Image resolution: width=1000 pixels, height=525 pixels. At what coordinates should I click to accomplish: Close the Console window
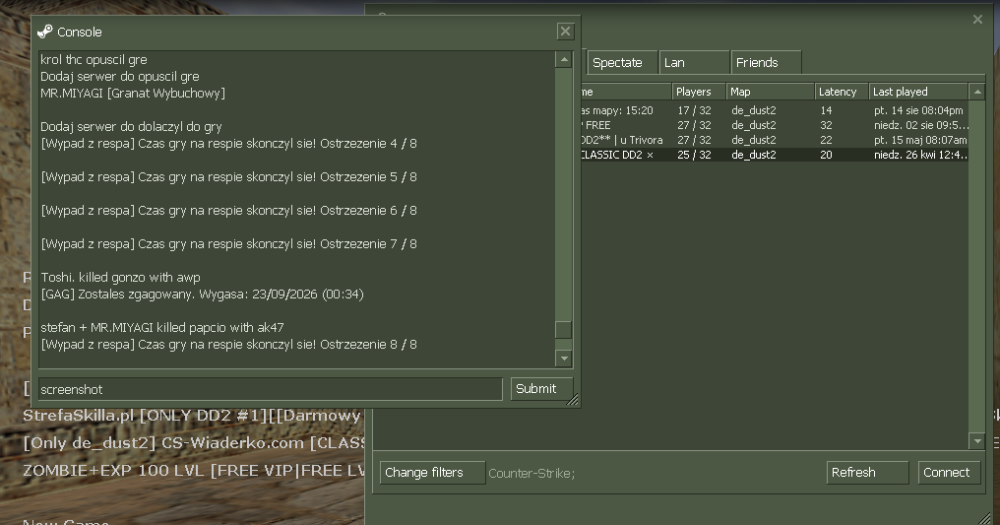click(565, 31)
